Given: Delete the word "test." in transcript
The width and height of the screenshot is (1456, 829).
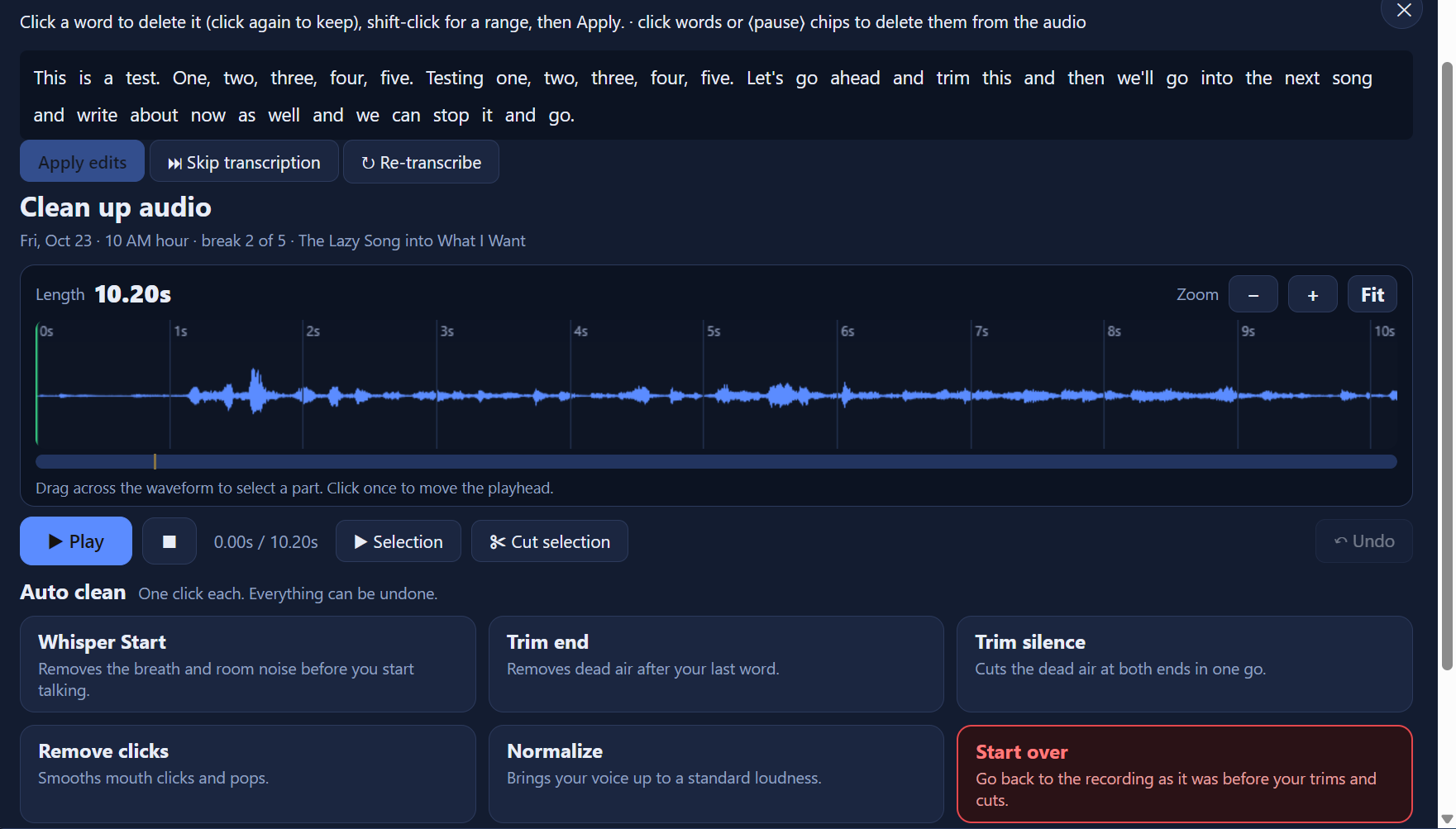Looking at the screenshot, I should tap(142, 78).
